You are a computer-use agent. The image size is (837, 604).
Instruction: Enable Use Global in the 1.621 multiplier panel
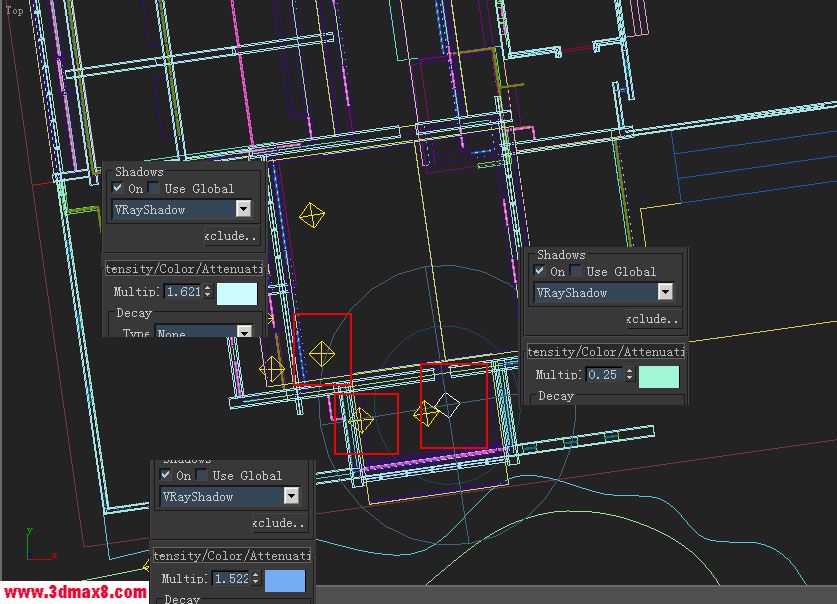point(154,187)
